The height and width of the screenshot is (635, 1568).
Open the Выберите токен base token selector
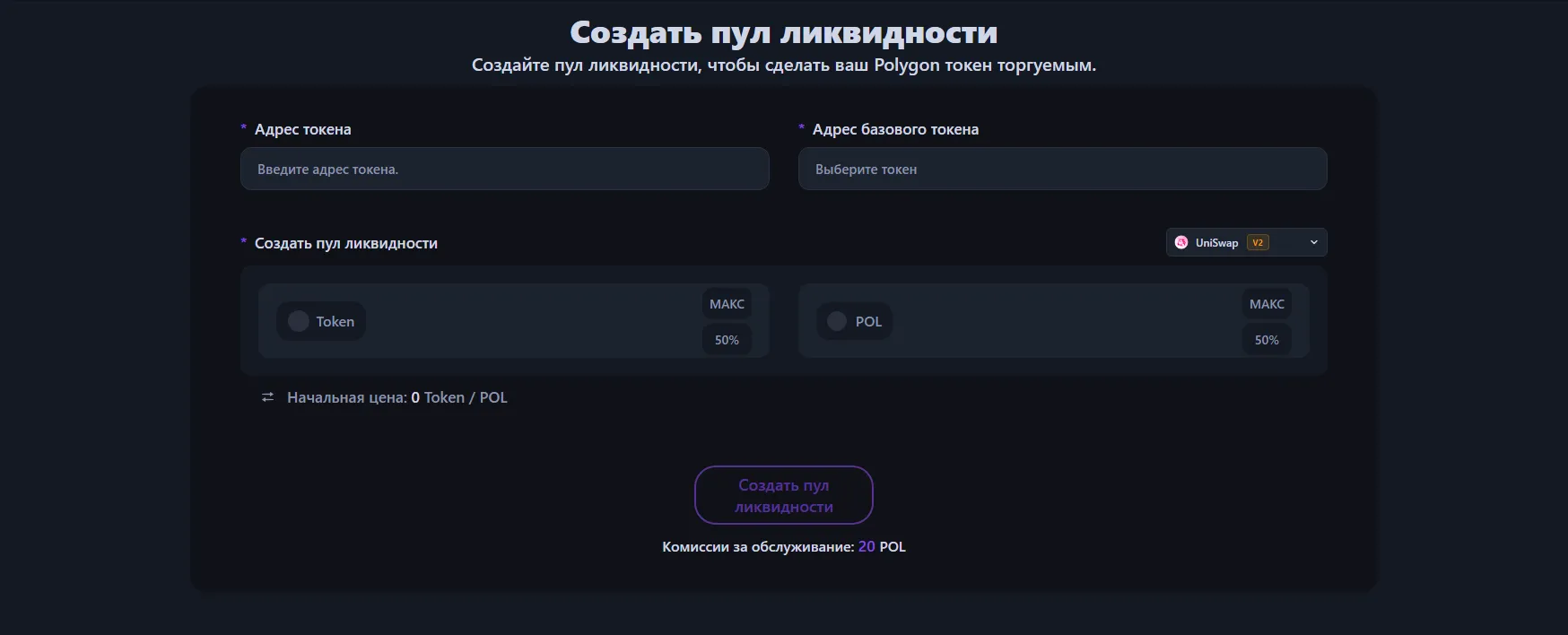pos(1062,170)
